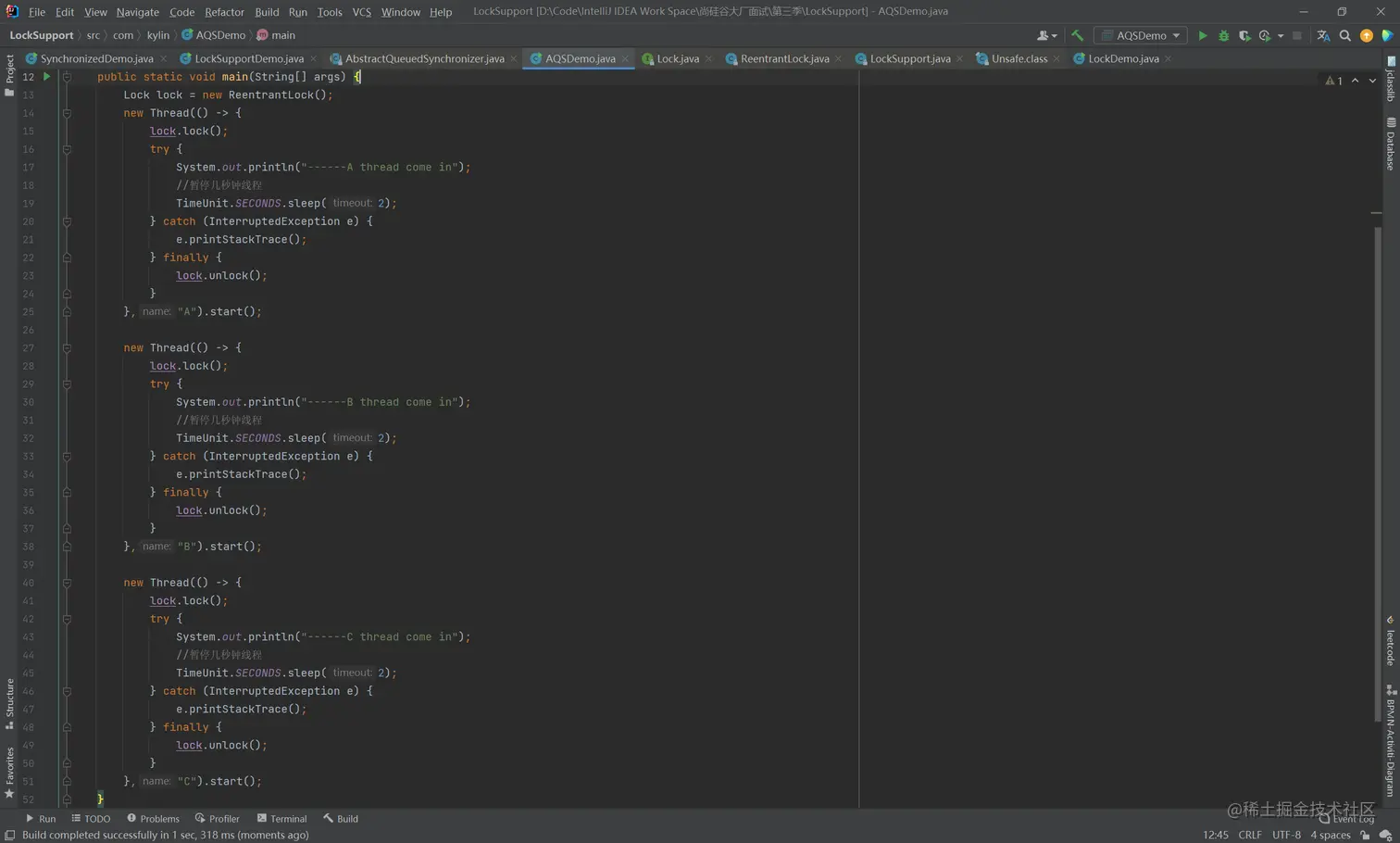Close the LockSupport.java tab
This screenshot has width=1400, height=843.
click(959, 59)
